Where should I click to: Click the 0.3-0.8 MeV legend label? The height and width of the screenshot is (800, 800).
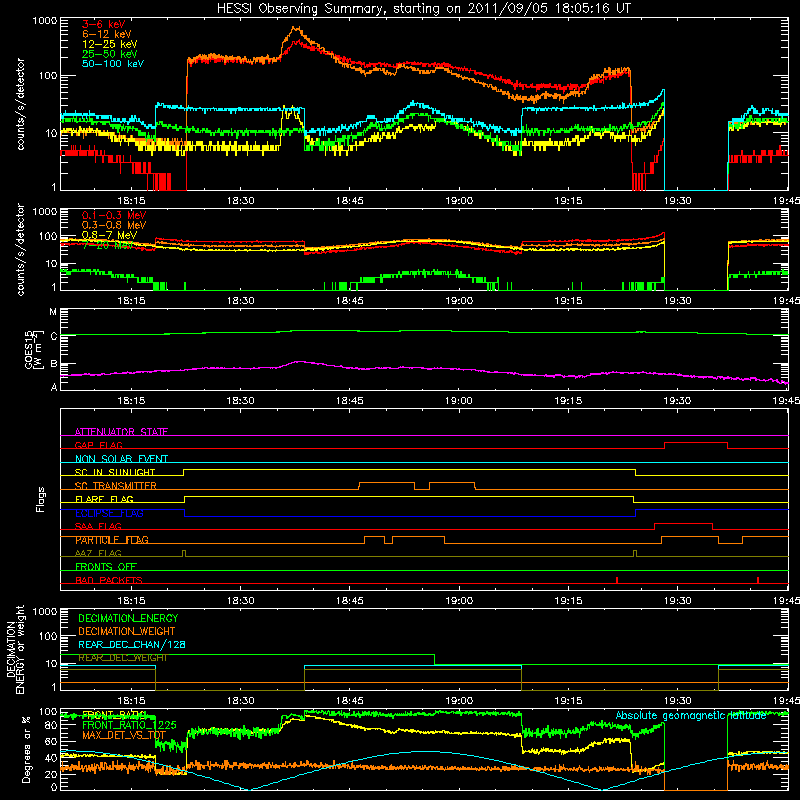[114, 225]
